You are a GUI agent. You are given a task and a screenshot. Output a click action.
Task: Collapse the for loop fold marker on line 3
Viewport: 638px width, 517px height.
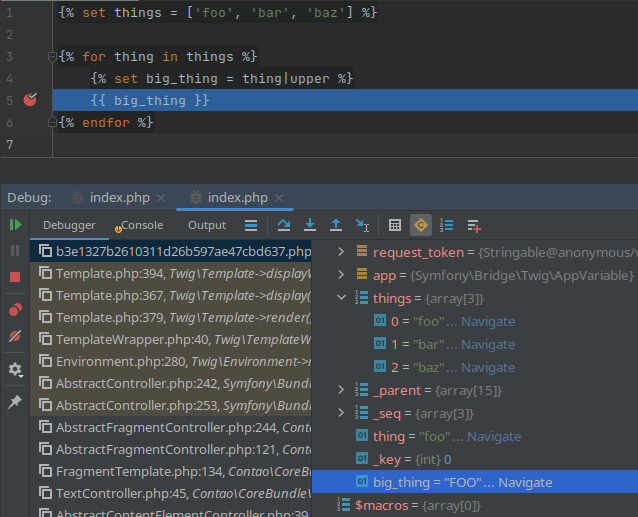point(52,57)
